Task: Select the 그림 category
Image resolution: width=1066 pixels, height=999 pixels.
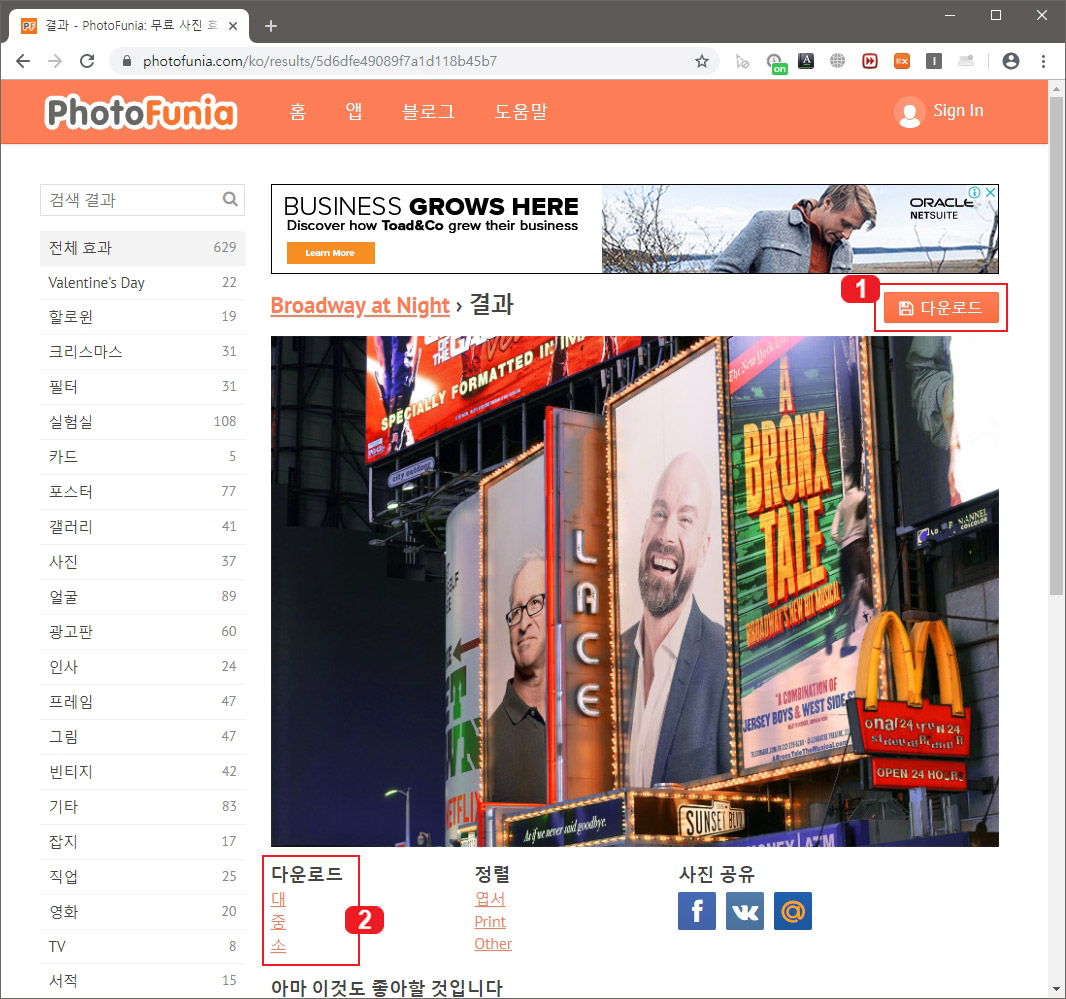Action: pyautogui.click(x=143, y=736)
